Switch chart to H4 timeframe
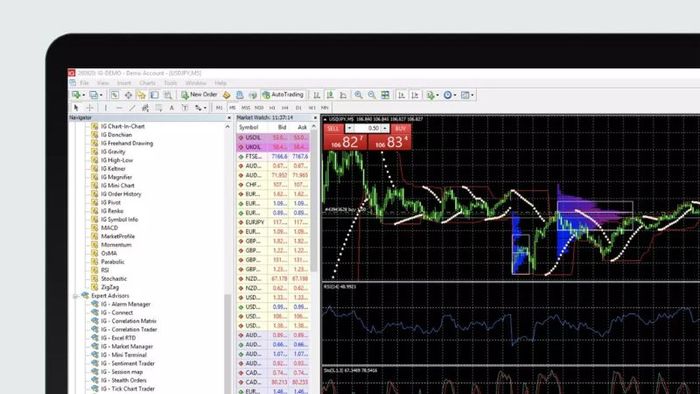The height and width of the screenshot is (394, 700). 285,108
